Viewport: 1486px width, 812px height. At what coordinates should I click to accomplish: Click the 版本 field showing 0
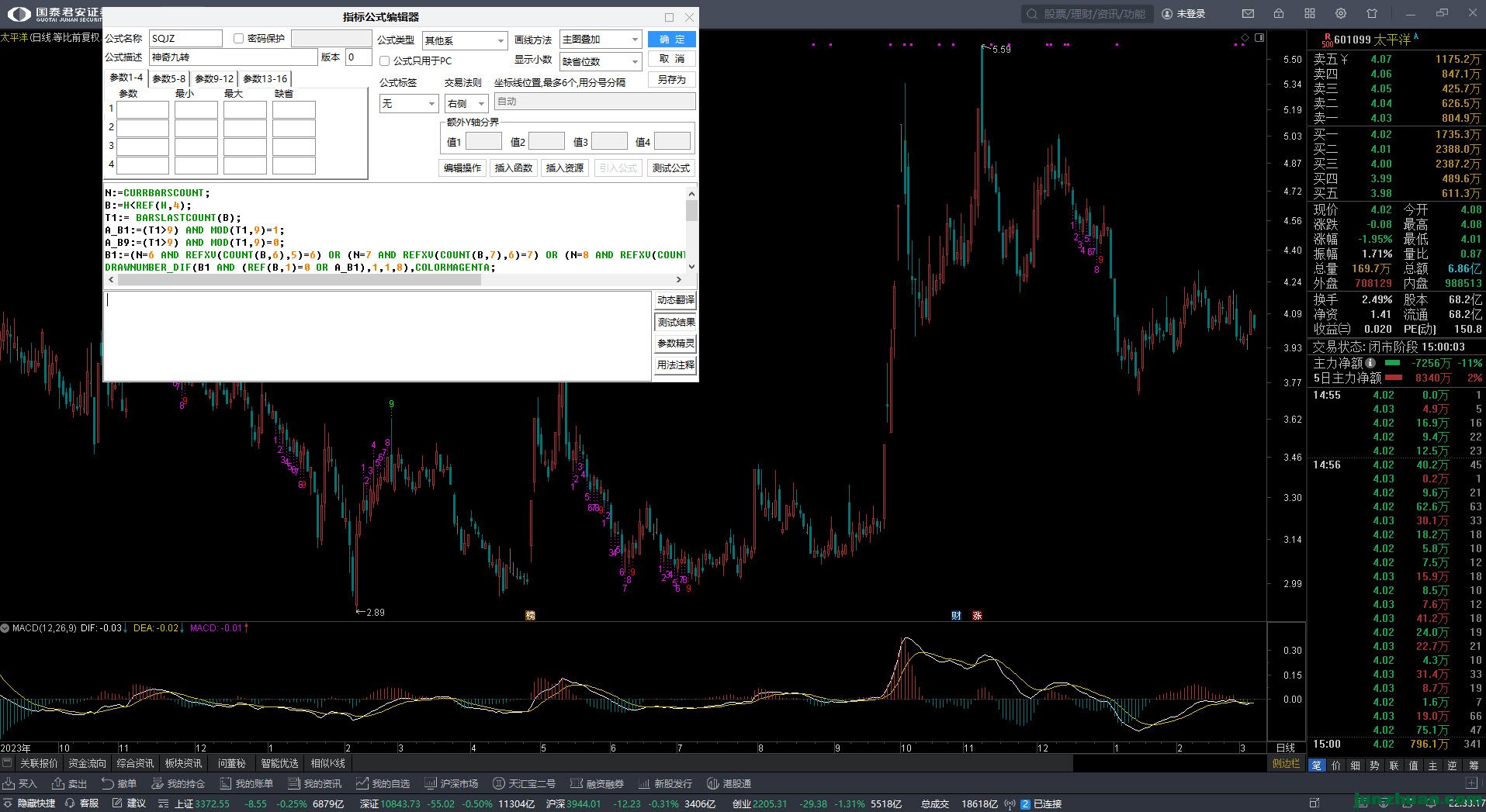point(358,57)
